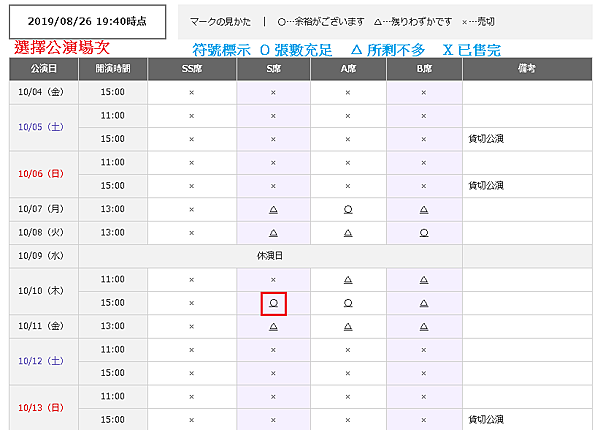Screen dimensions: 600x430
Task: Click the SS席 sold-out × for 10/07 13:00
Action: tap(192, 210)
